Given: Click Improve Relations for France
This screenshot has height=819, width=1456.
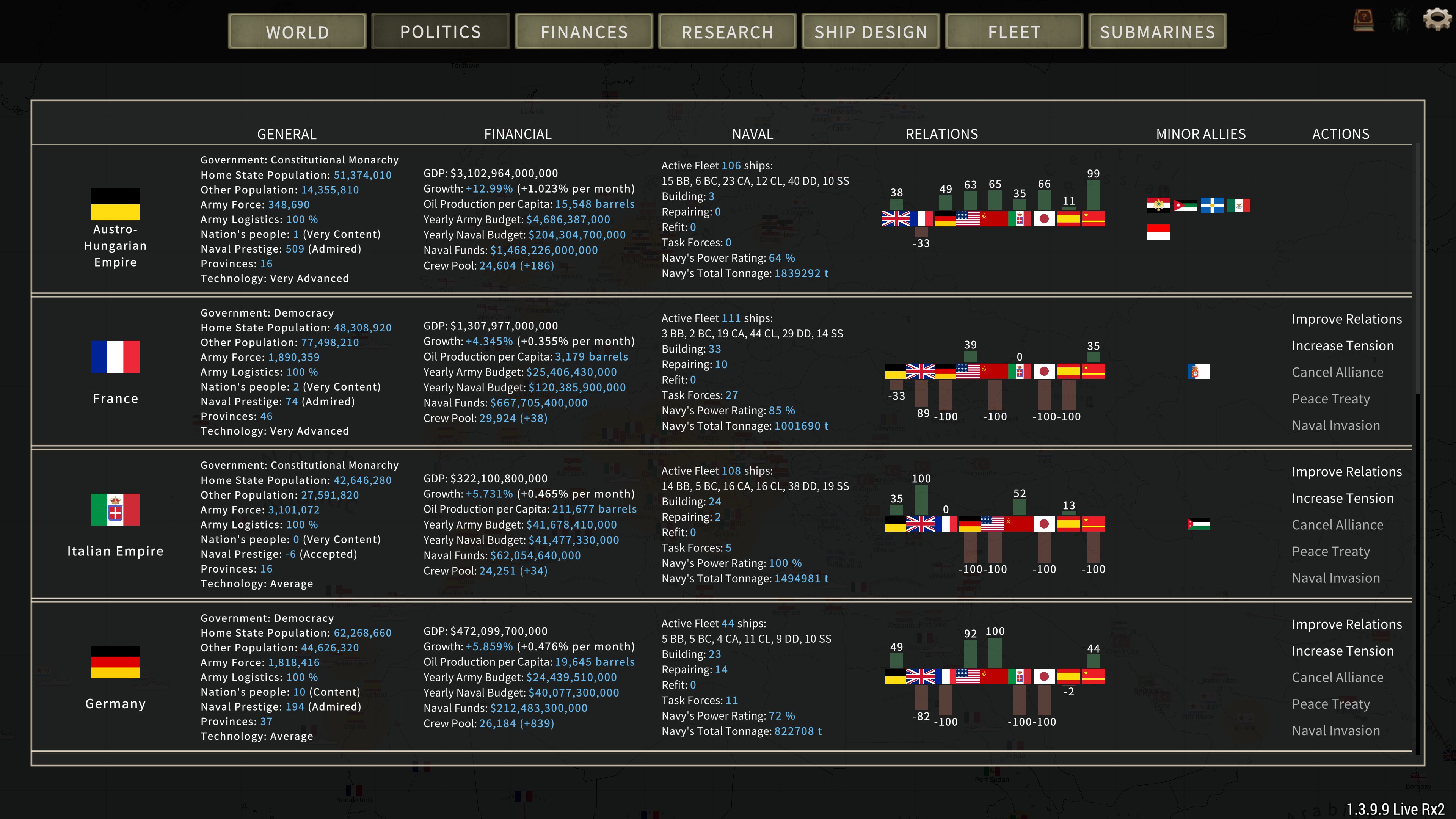Looking at the screenshot, I should tap(1346, 319).
